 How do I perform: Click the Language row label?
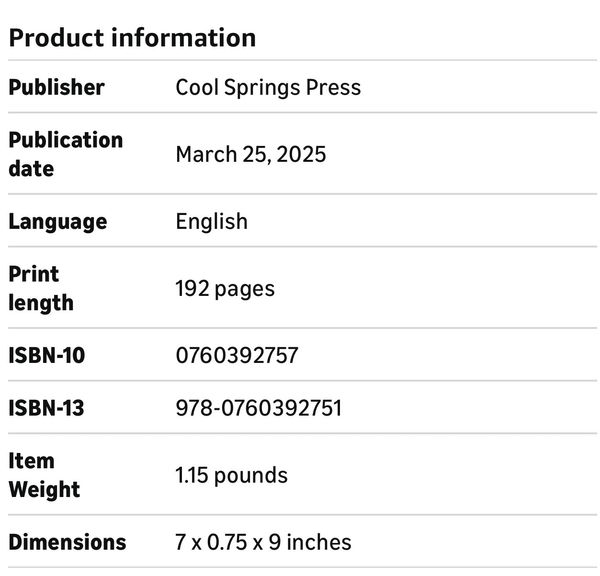[x=58, y=221]
